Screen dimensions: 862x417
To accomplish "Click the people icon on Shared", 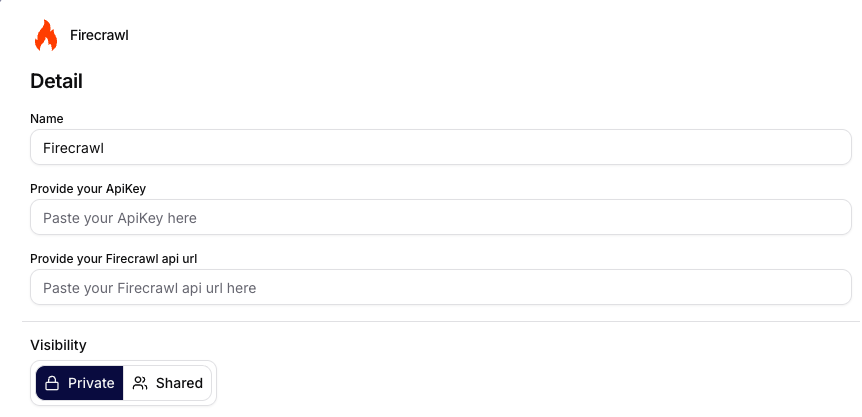I will click(140, 383).
